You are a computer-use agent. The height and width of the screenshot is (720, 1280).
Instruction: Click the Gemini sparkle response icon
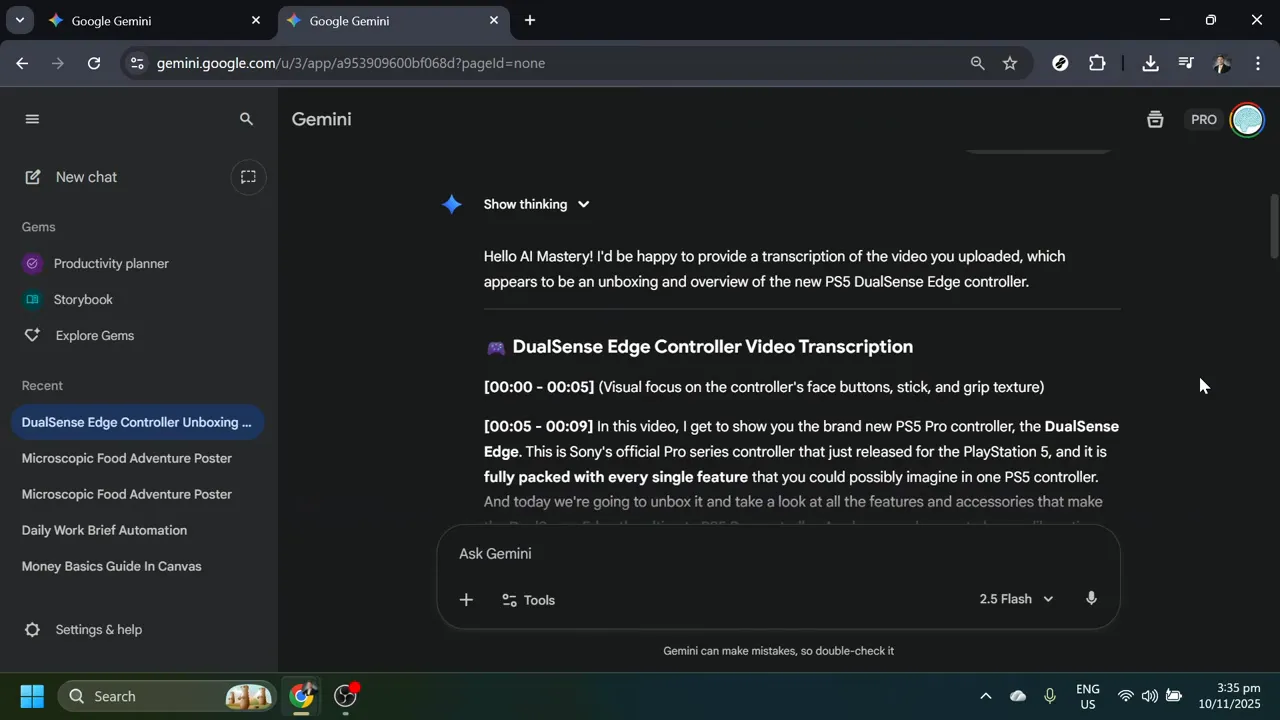(452, 204)
